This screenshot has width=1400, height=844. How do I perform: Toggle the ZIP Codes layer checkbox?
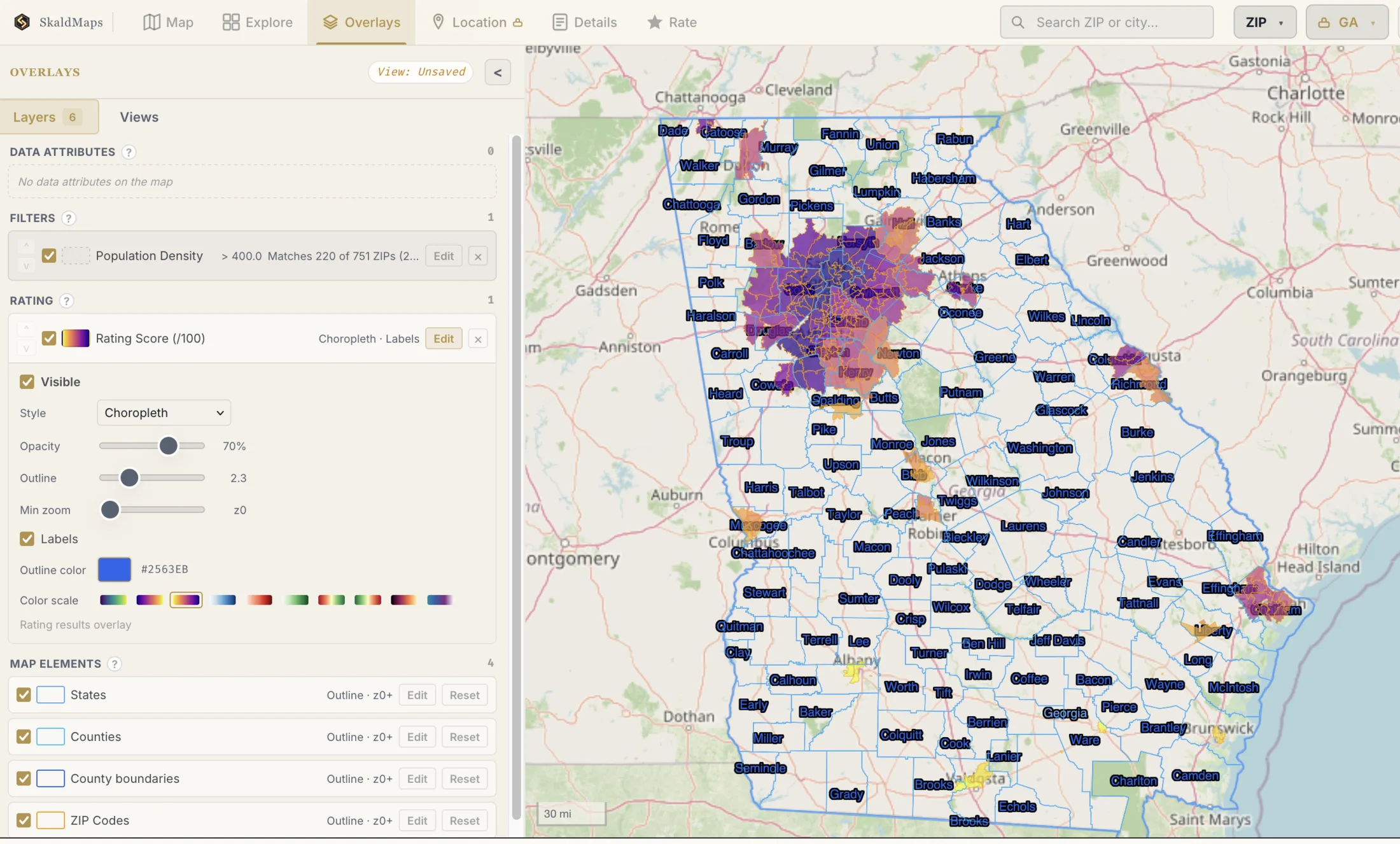pyautogui.click(x=24, y=821)
